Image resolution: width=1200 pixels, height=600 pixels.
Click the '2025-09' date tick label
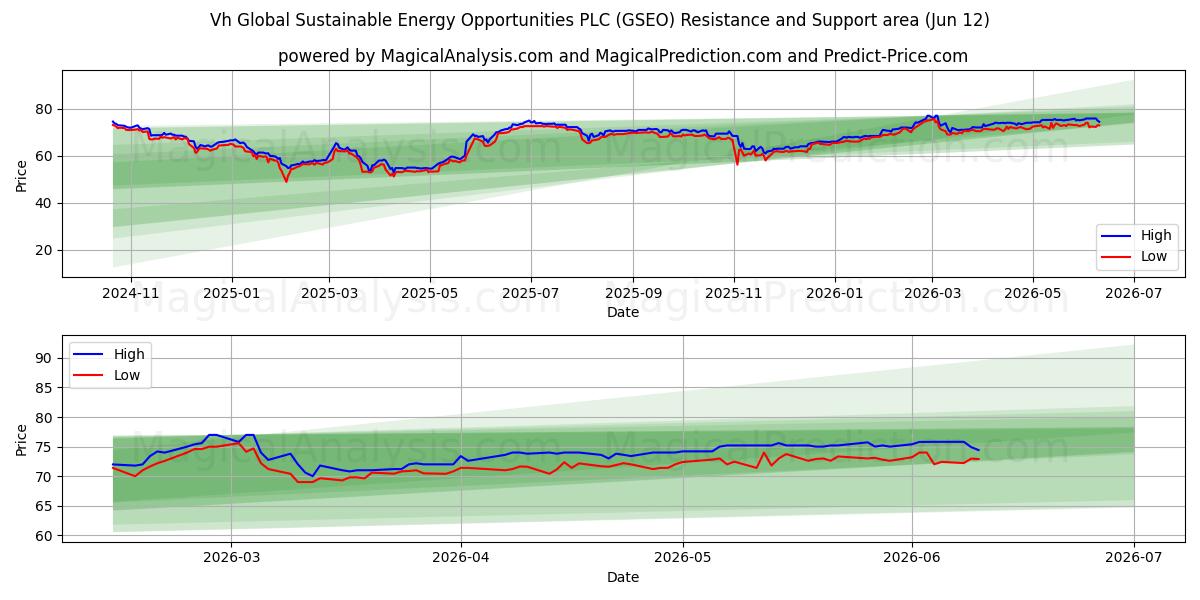[632, 293]
